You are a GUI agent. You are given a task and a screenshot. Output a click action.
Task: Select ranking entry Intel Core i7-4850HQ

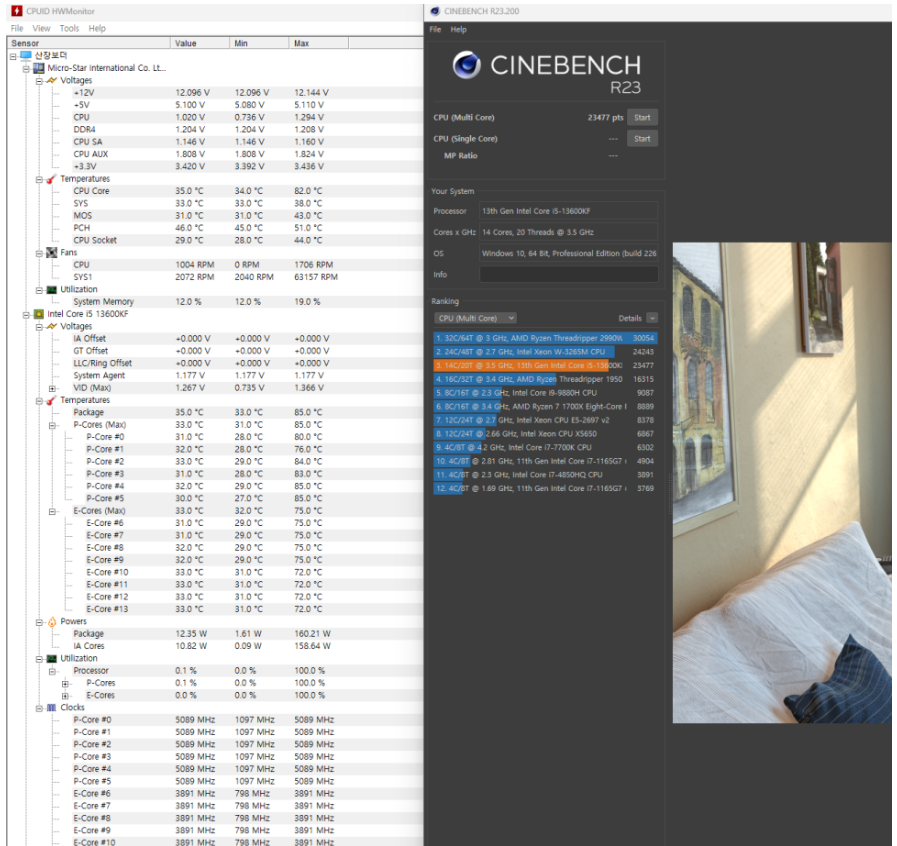pyautogui.click(x=545, y=475)
